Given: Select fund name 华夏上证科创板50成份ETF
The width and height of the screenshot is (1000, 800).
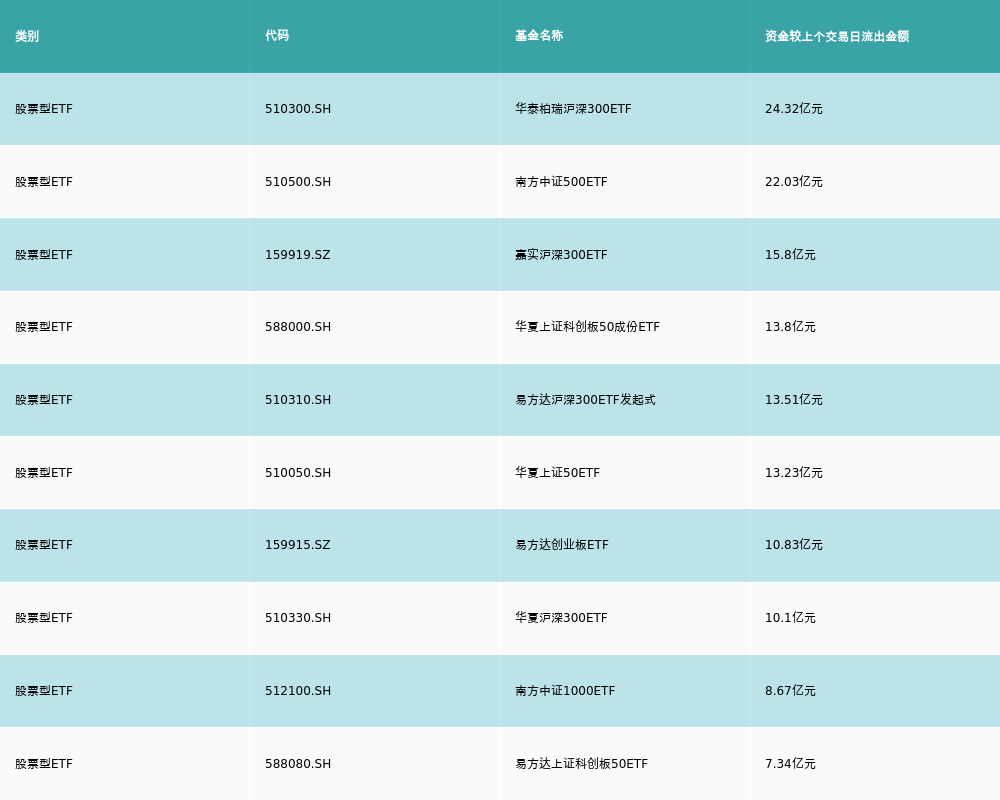Looking at the screenshot, I should [587, 327].
